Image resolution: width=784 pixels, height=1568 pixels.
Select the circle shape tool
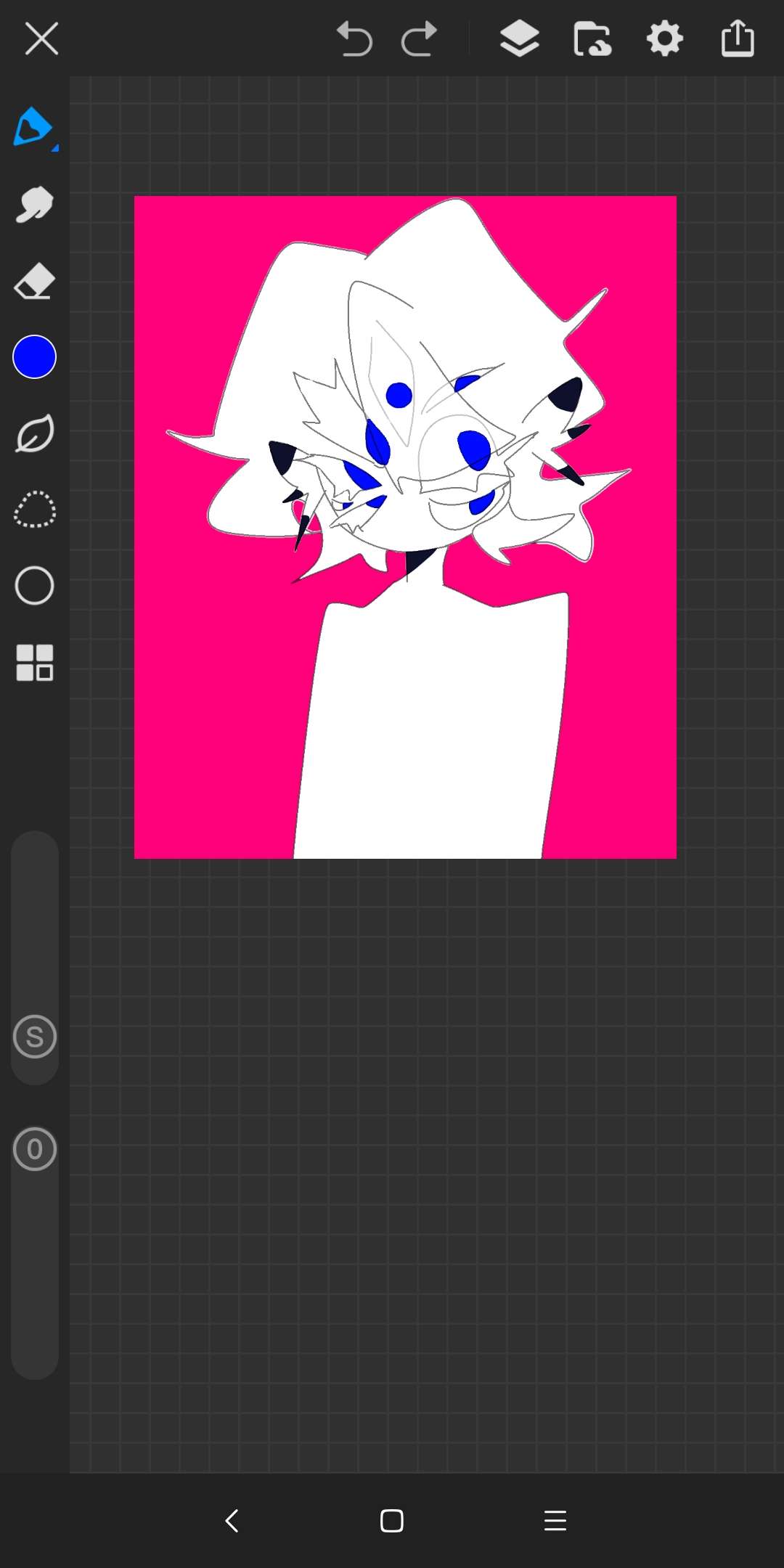(x=34, y=586)
